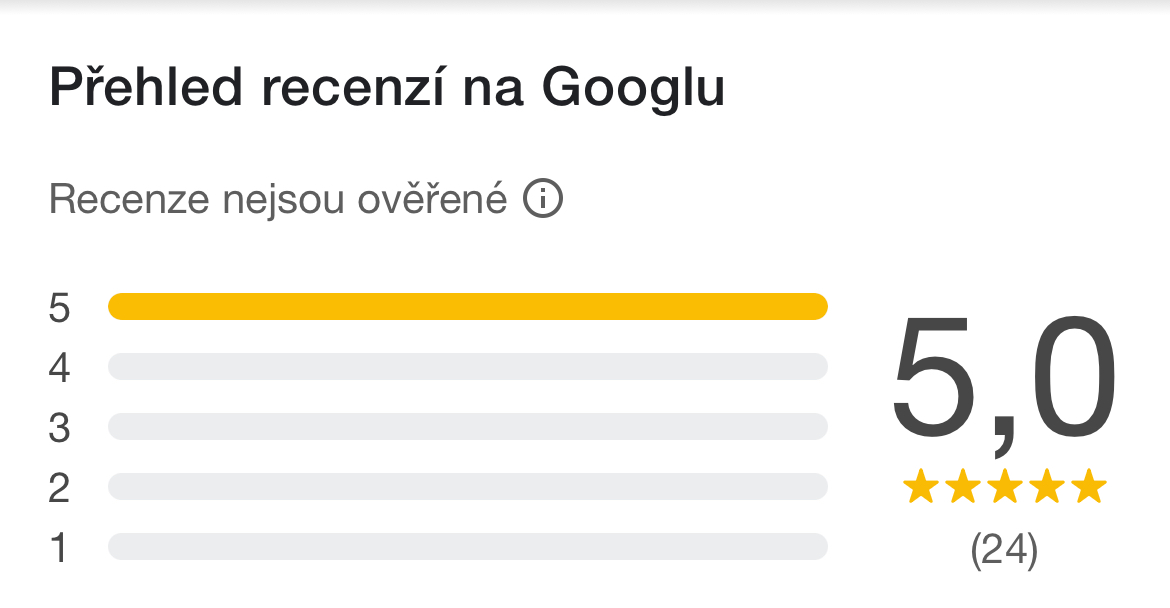Click the fourth yellow star under the rating
The width and height of the screenshot is (1170, 608).
tap(1046, 488)
